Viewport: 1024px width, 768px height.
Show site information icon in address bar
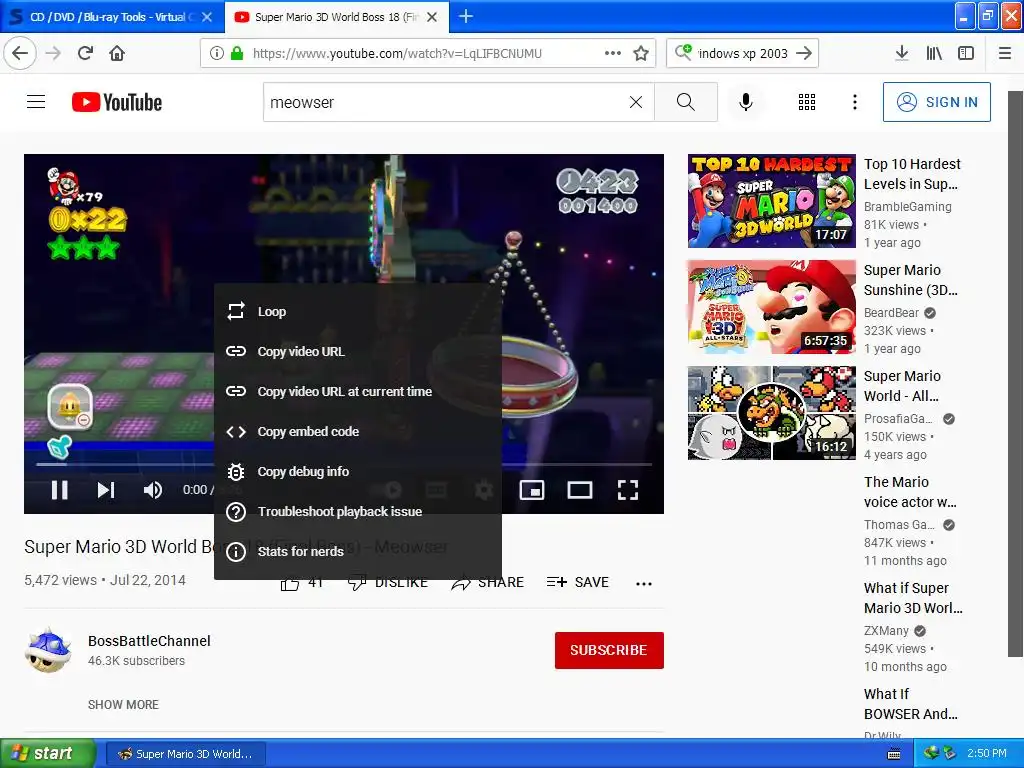click(x=216, y=53)
